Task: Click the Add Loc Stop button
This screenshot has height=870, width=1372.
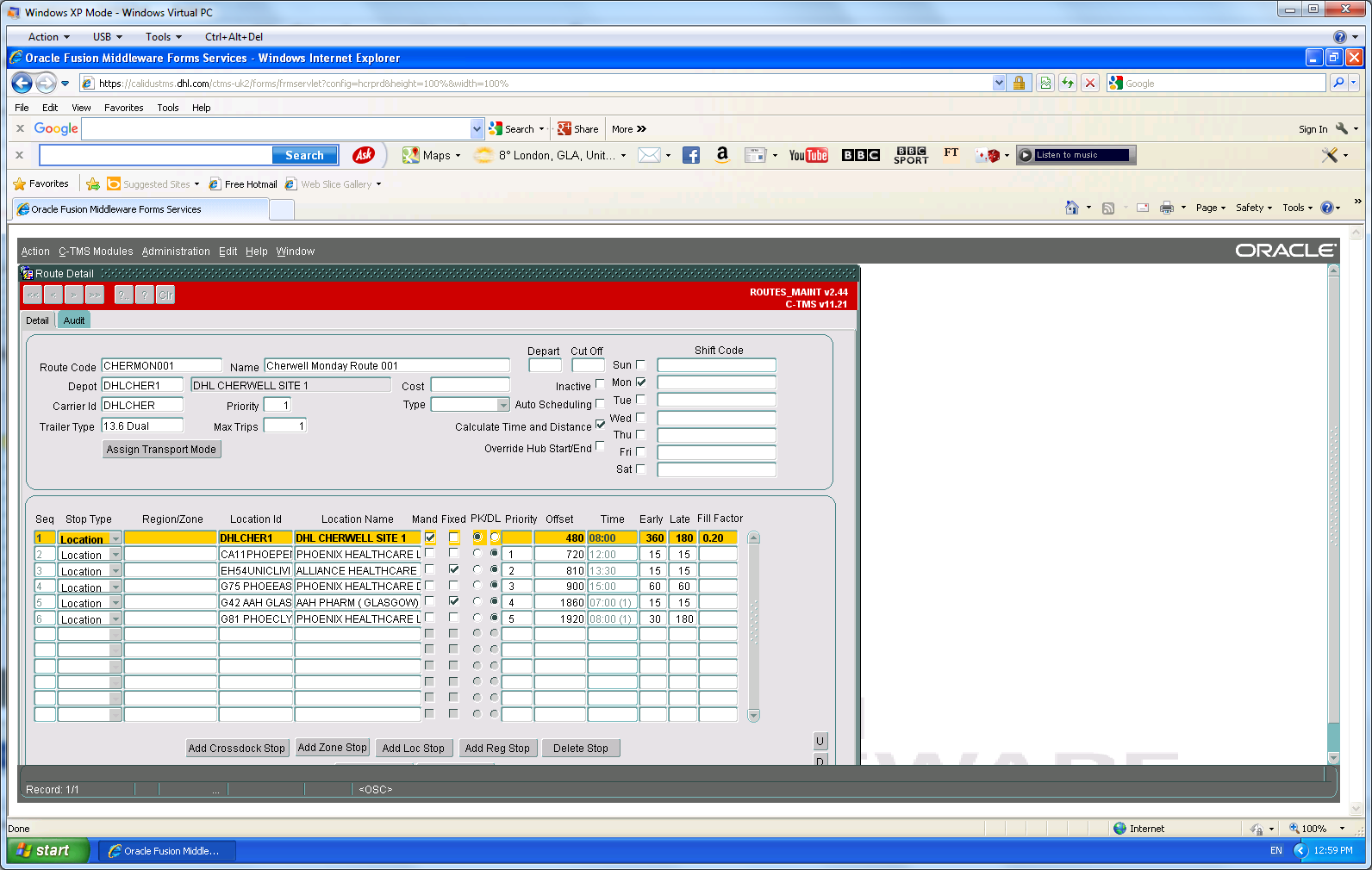Action: 414,749
